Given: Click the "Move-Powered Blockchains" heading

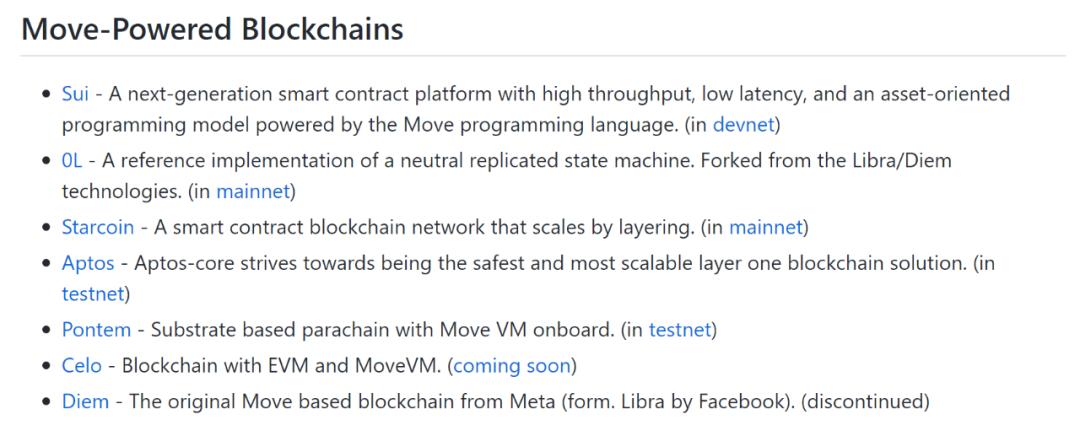Looking at the screenshot, I should click(x=213, y=29).
